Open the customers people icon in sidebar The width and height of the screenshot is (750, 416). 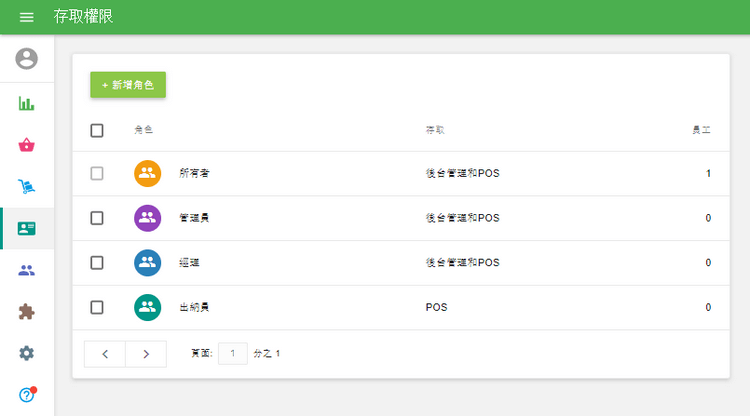[27, 270]
